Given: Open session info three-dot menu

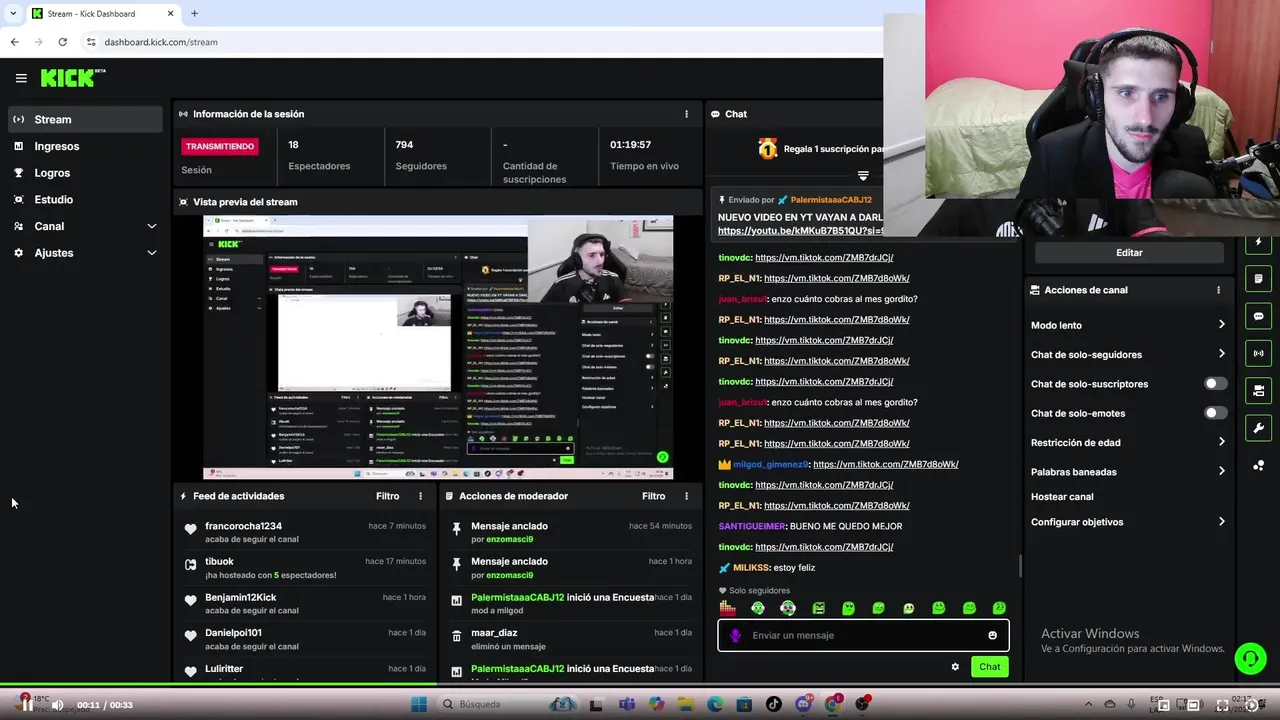Looking at the screenshot, I should (x=686, y=114).
